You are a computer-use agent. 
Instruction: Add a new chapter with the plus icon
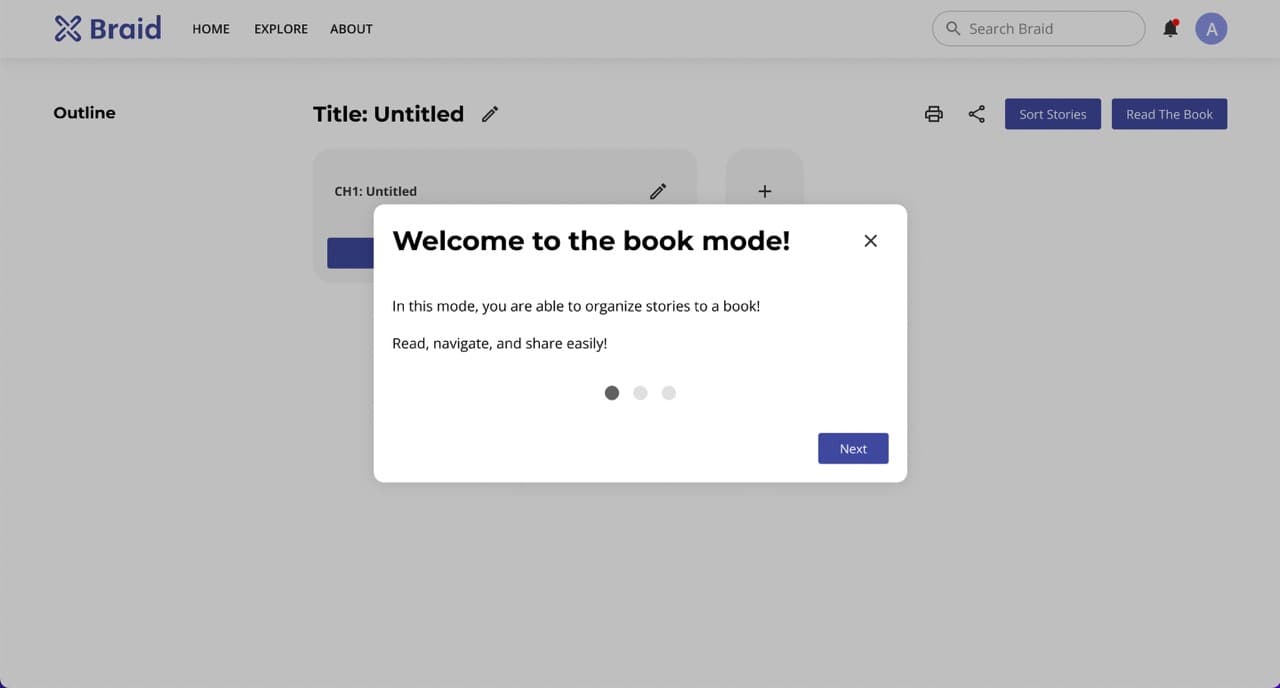pyautogui.click(x=764, y=191)
